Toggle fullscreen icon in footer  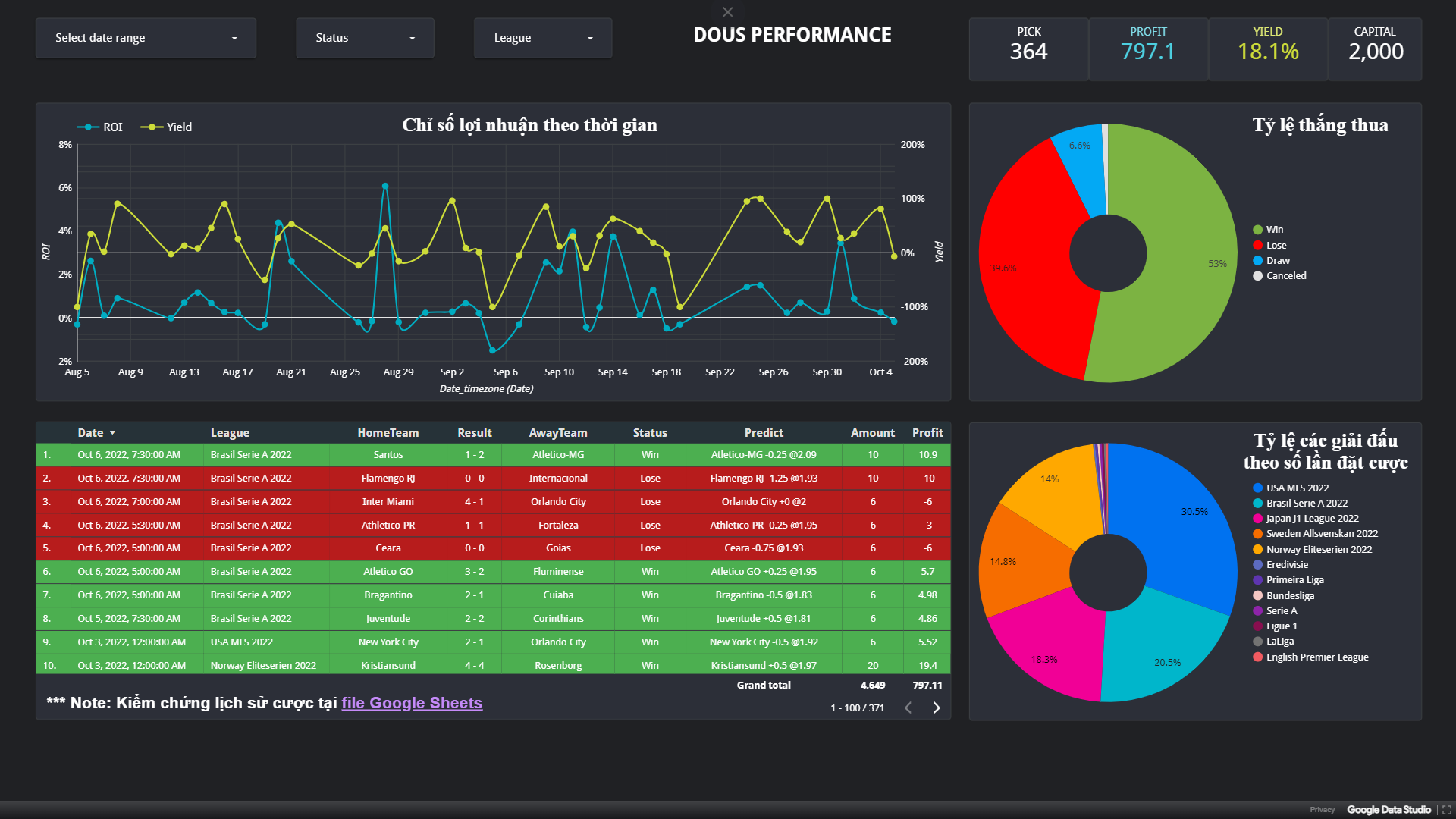pos(1446,810)
